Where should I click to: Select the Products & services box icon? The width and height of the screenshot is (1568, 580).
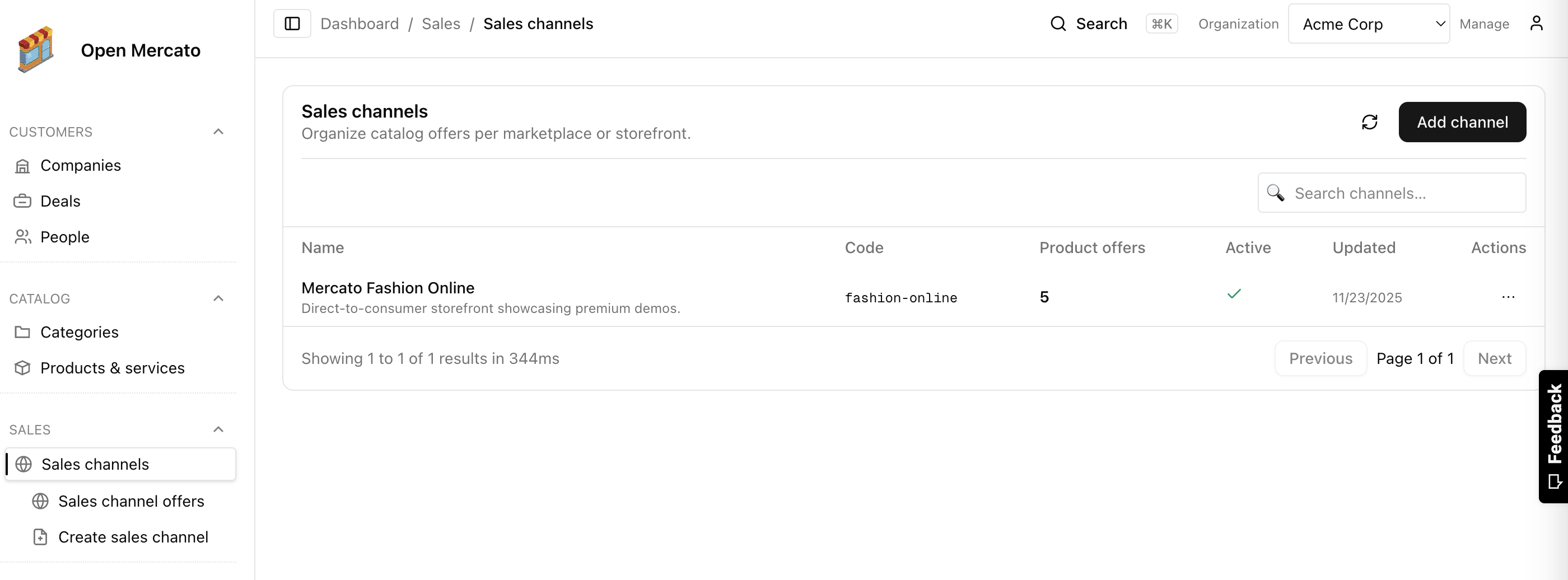[x=22, y=368]
